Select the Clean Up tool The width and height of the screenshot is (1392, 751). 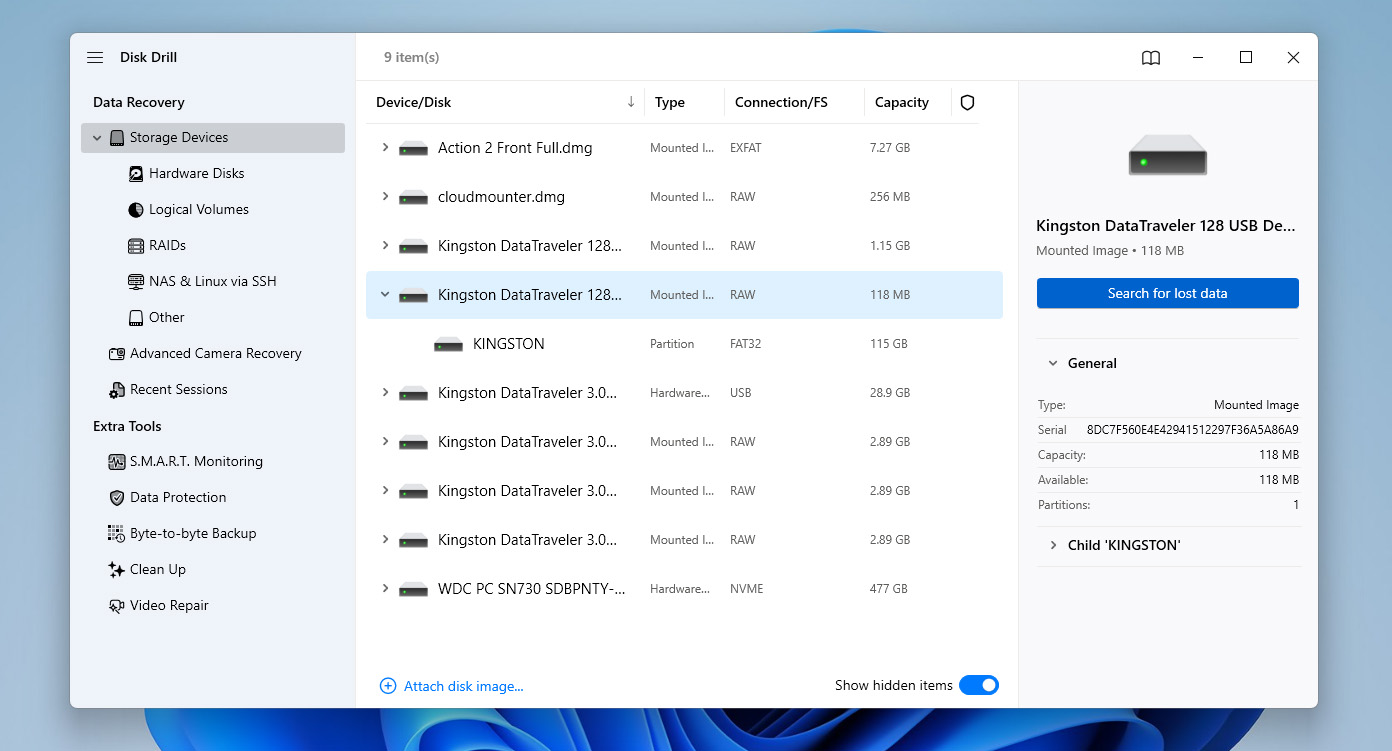pyautogui.click(x=159, y=569)
